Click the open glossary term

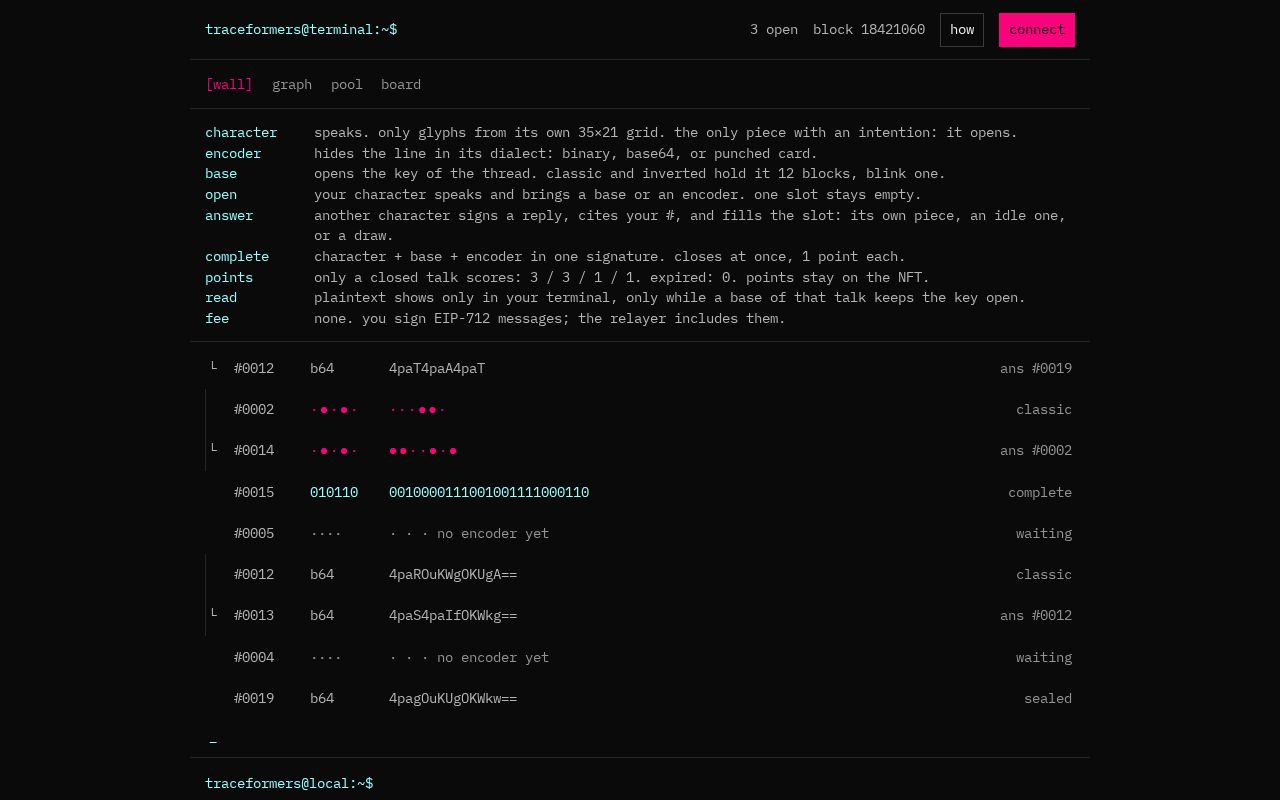[x=221, y=194]
